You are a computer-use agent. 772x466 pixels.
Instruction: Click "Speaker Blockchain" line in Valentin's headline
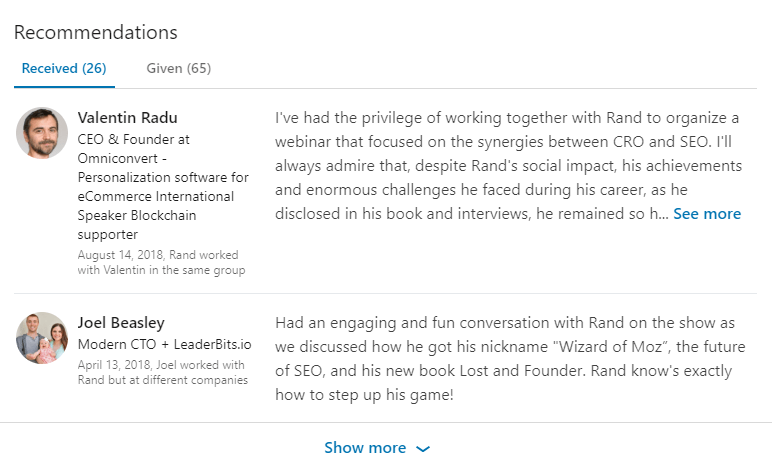click(x=137, y=216)
